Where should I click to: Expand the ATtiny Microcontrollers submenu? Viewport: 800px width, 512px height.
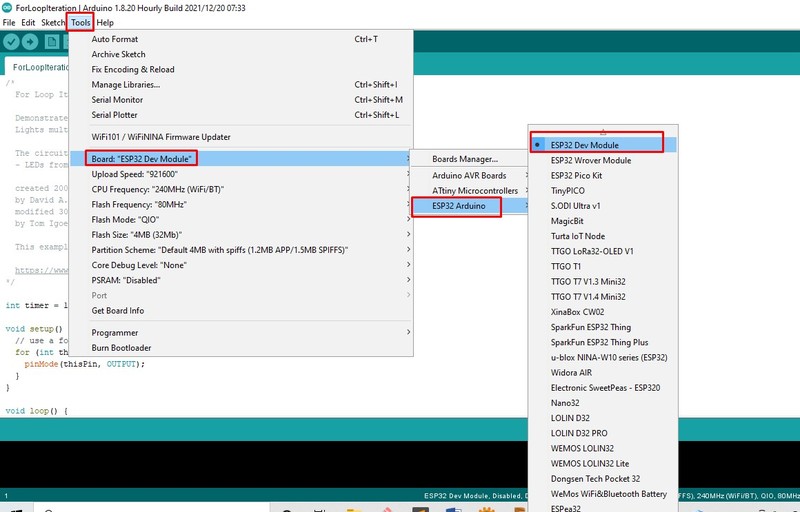point(469,191)
